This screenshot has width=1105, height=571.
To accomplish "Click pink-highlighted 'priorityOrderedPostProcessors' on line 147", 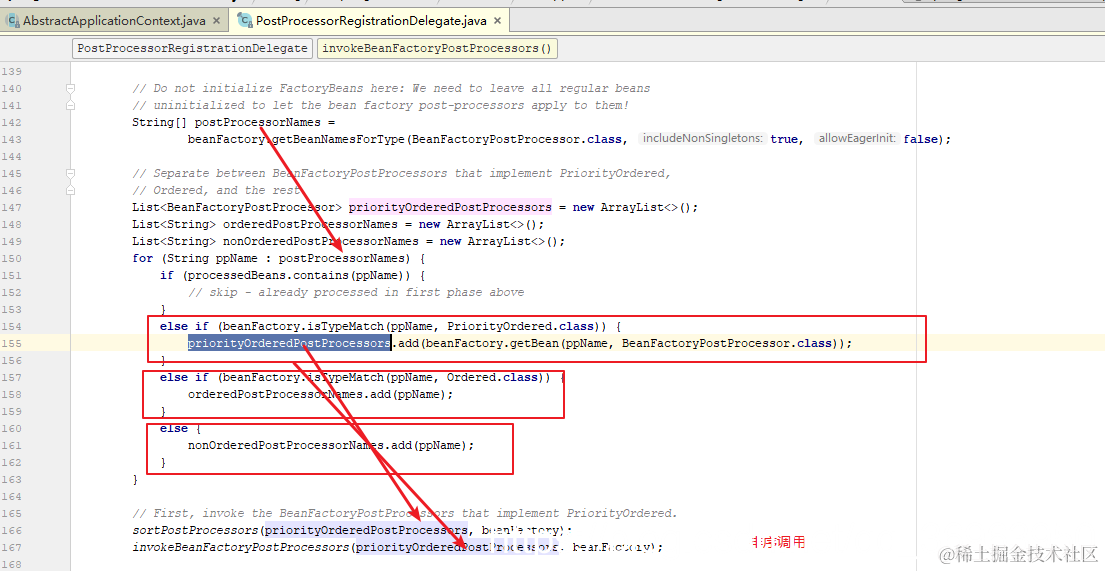I will tap(450, 207).
